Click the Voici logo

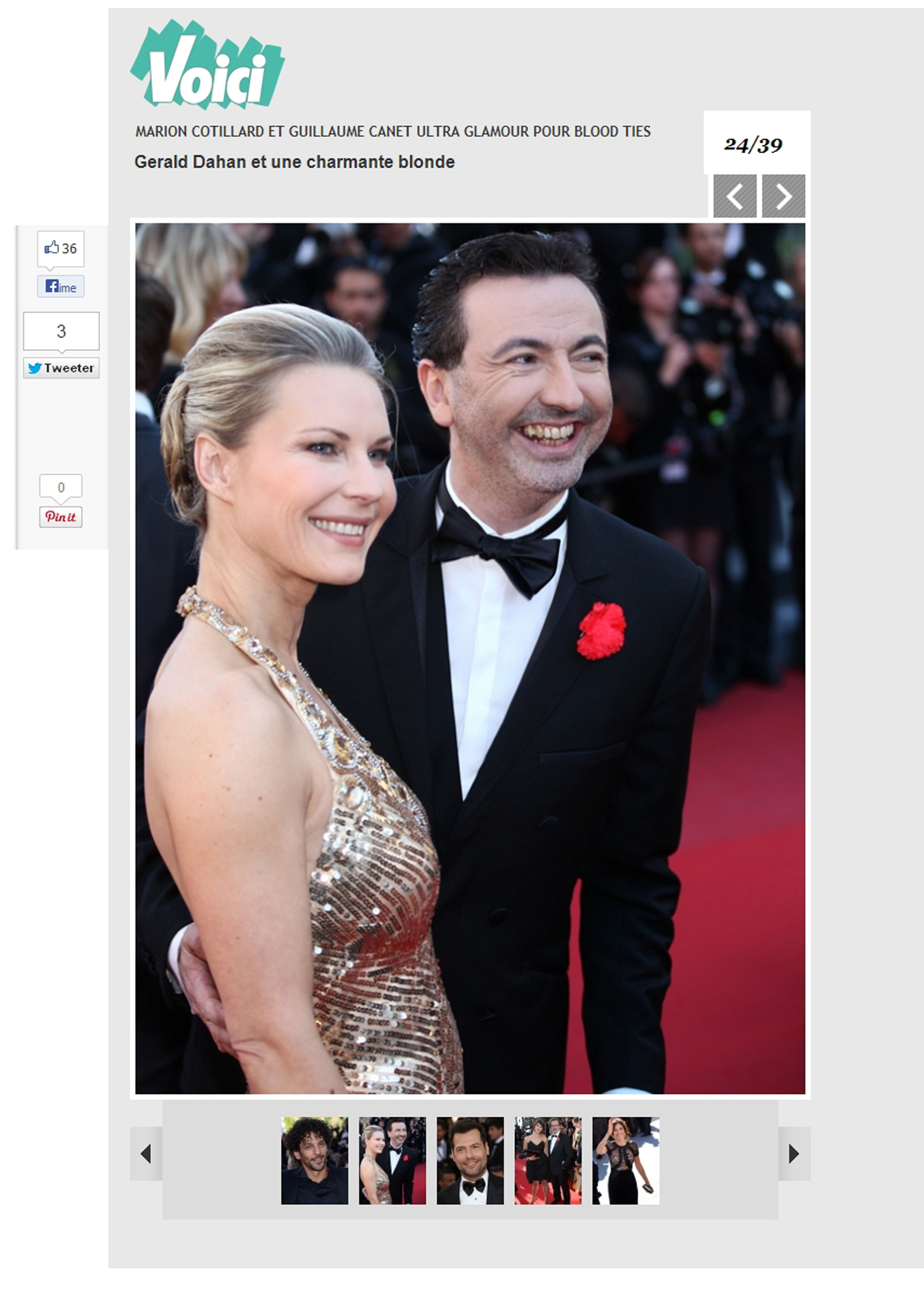click(207, 66)
